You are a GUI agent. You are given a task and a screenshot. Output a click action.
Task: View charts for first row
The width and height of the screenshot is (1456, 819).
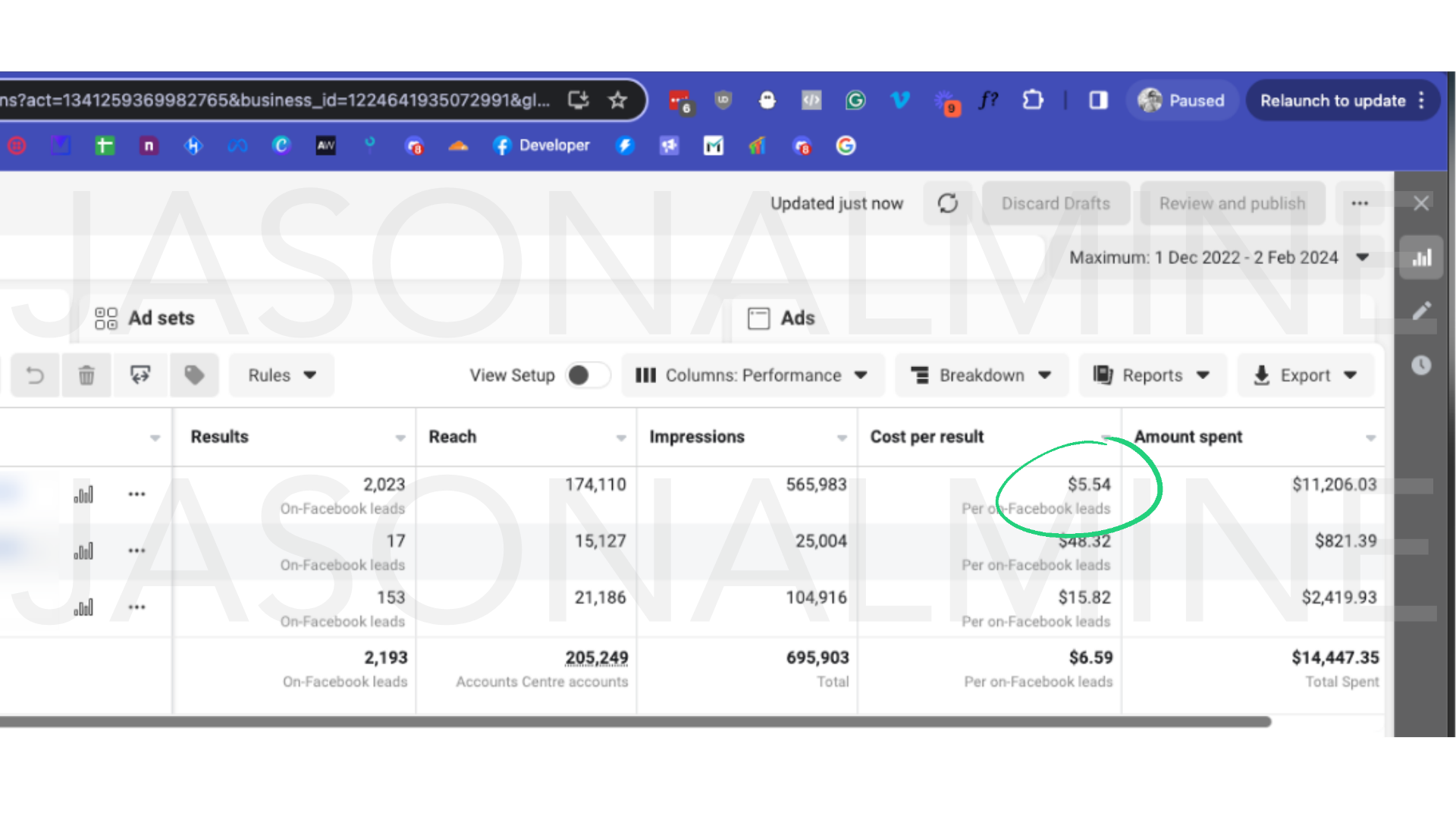[x=83, y=494]
